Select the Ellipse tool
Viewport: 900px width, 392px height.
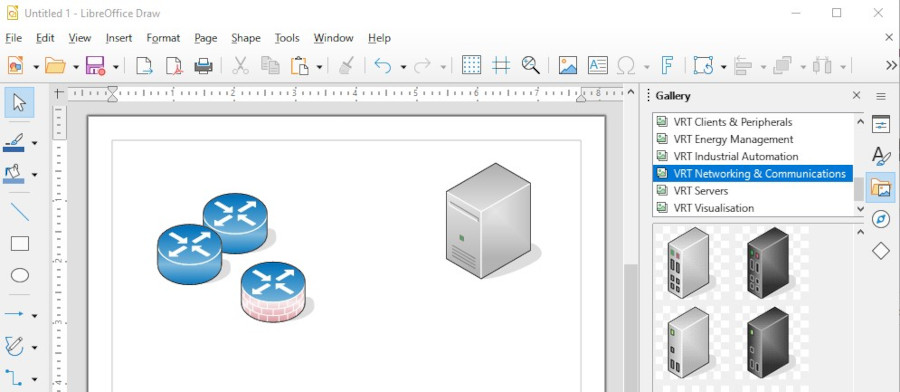(20, 275)
